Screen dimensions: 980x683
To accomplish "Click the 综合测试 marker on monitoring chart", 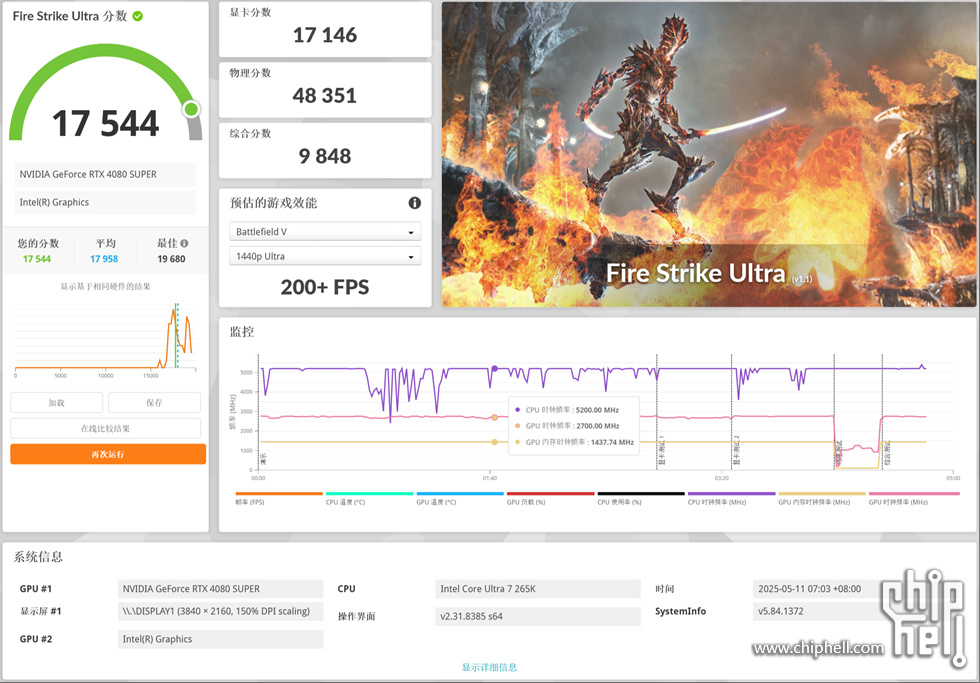I will (887, 454).
